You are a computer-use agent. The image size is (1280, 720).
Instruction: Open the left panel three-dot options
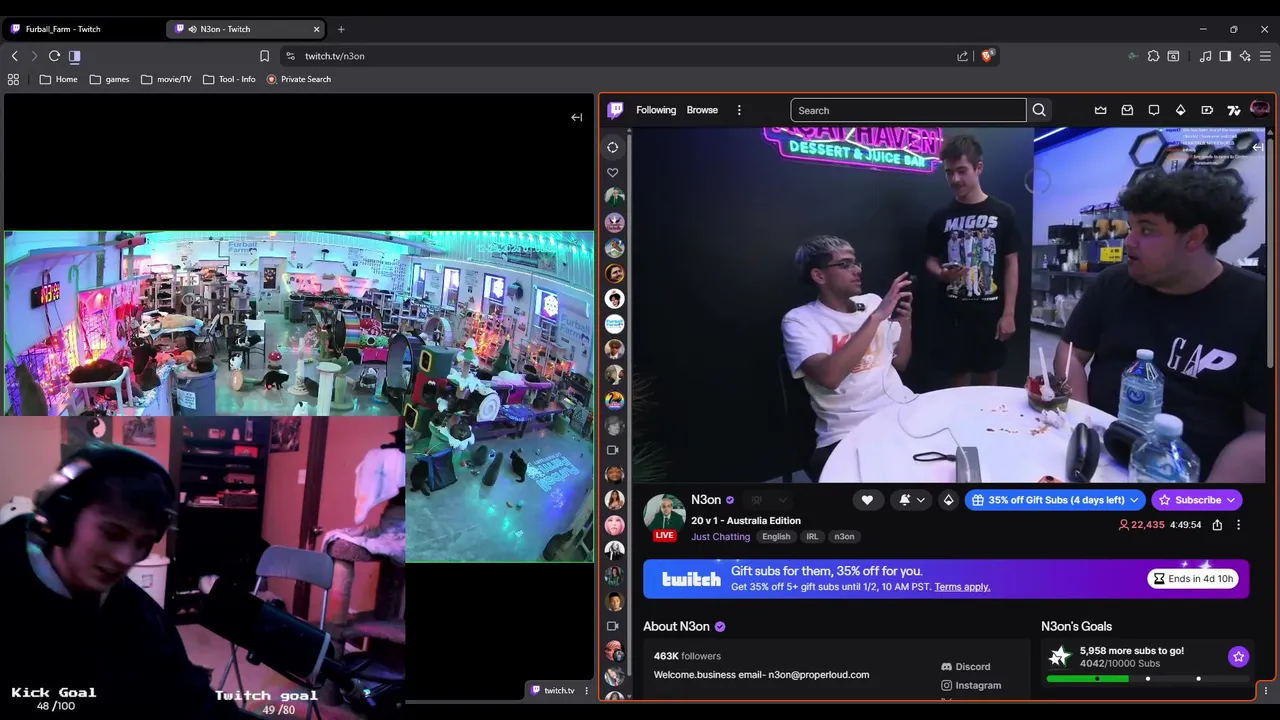point(586,690)
